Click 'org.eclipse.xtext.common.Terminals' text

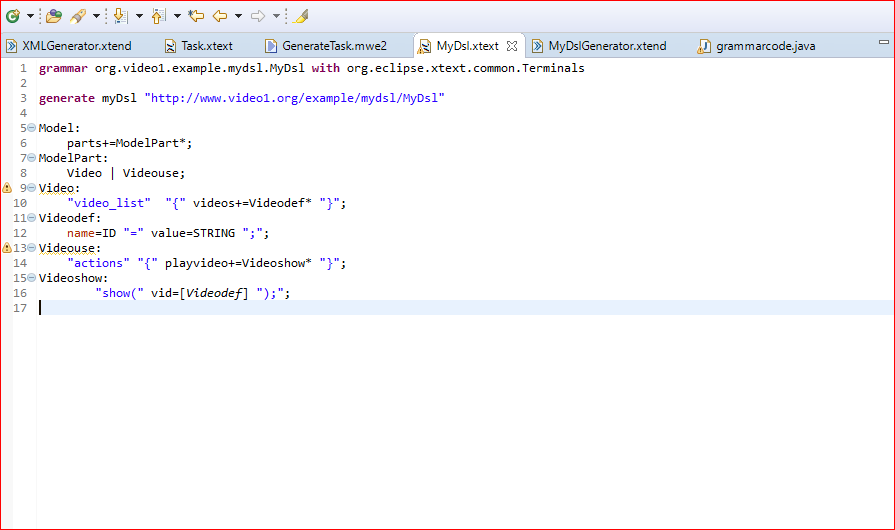click(466, 68)
